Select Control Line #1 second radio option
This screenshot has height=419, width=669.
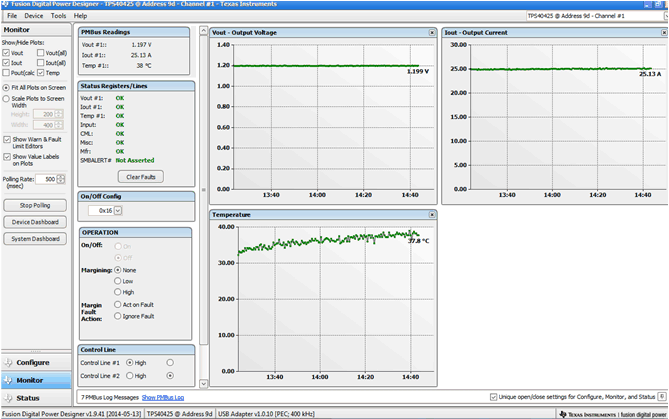click(170, 363)
